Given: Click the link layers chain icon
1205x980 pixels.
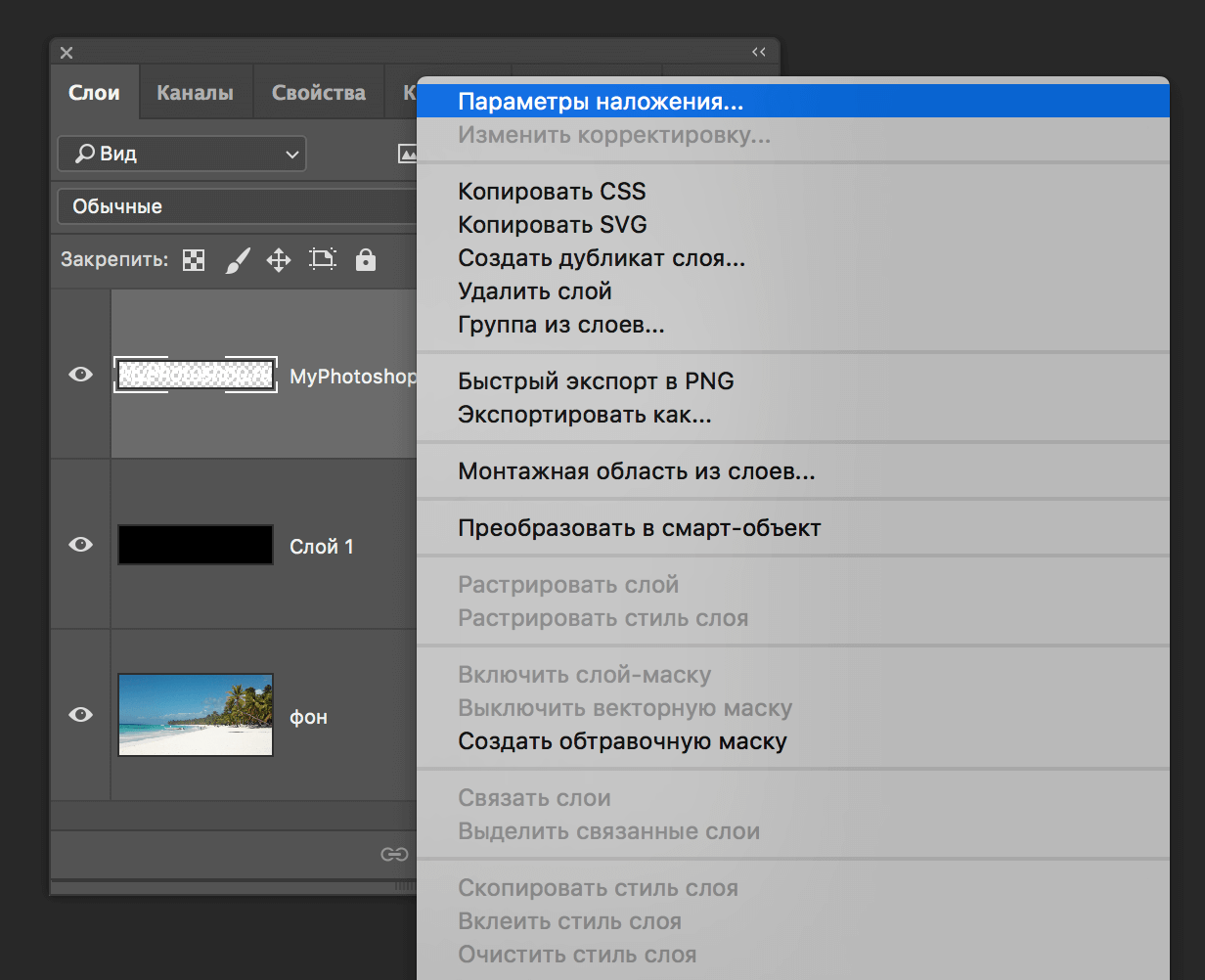Looking at the screenshot, I should click(393, 855).
